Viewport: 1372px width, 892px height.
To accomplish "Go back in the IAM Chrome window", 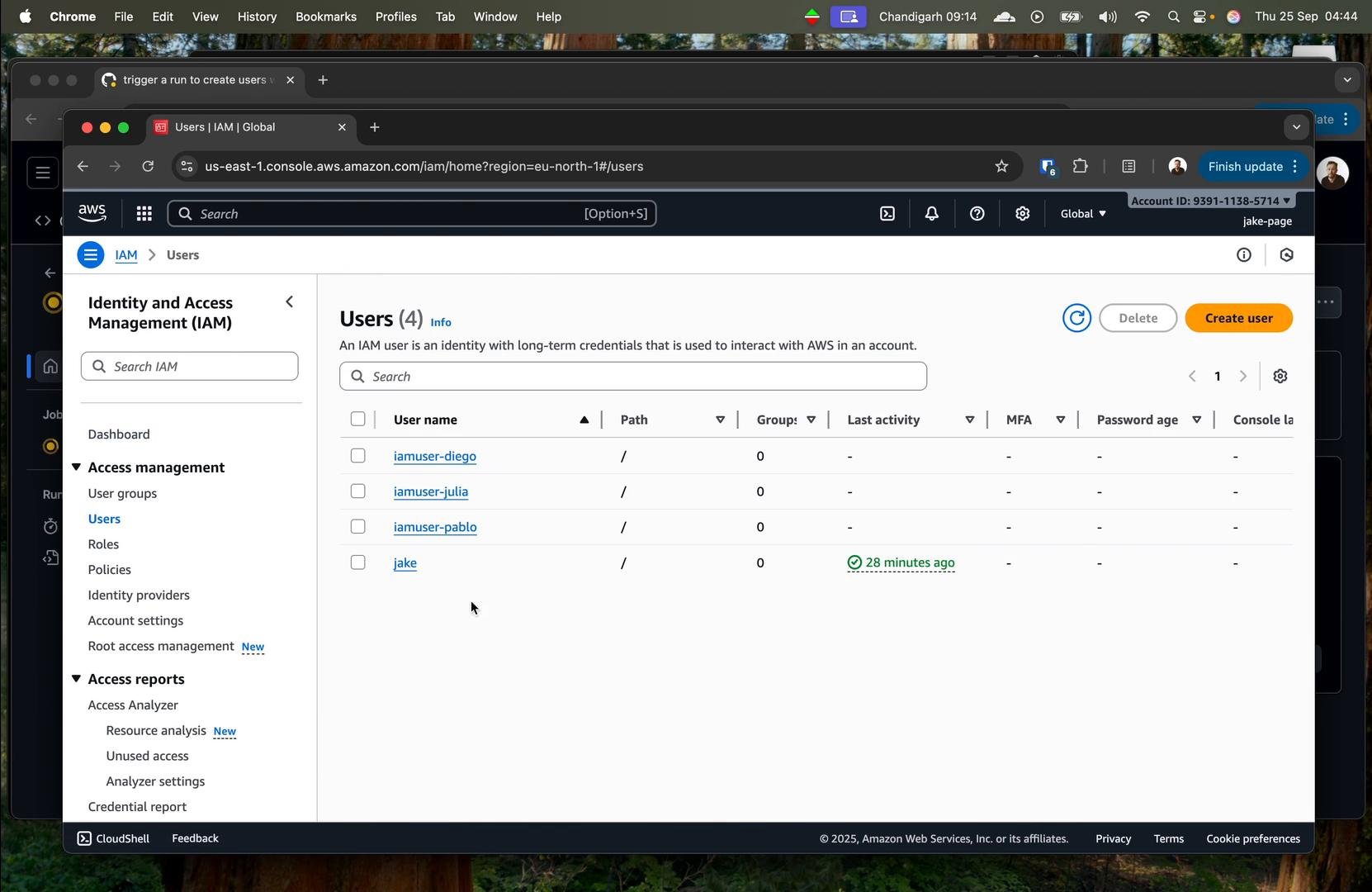I will point(83,167).
